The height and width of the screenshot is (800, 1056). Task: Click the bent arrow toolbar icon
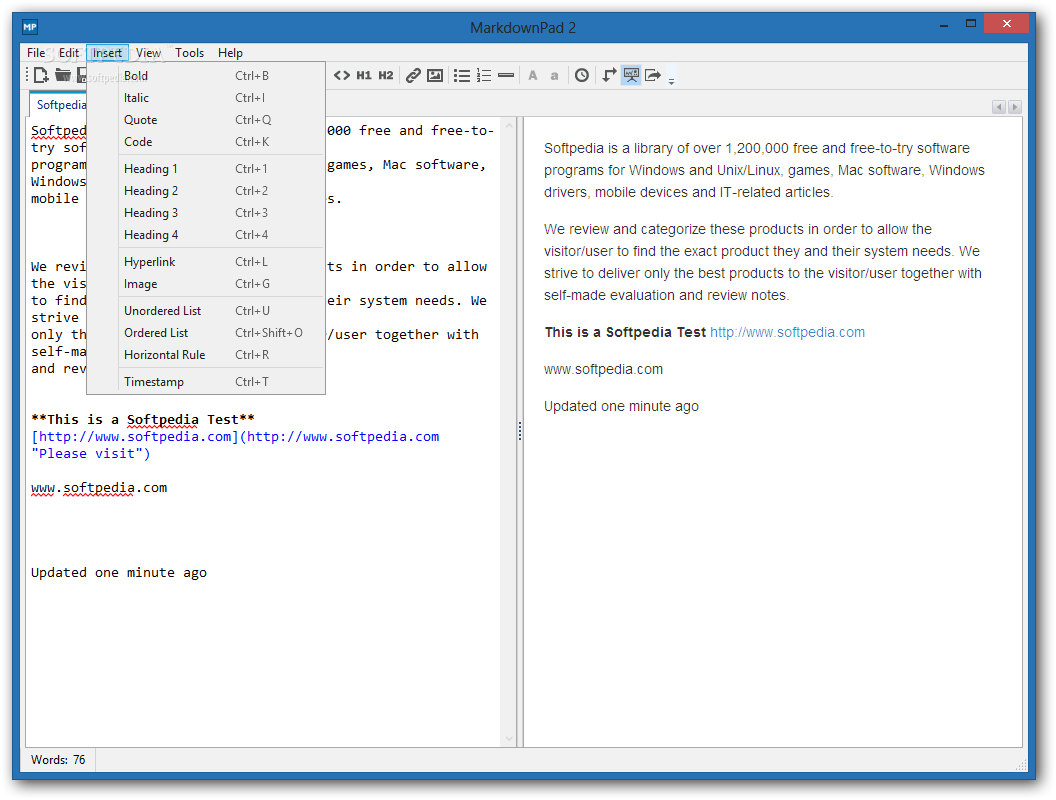coord(609,75)
